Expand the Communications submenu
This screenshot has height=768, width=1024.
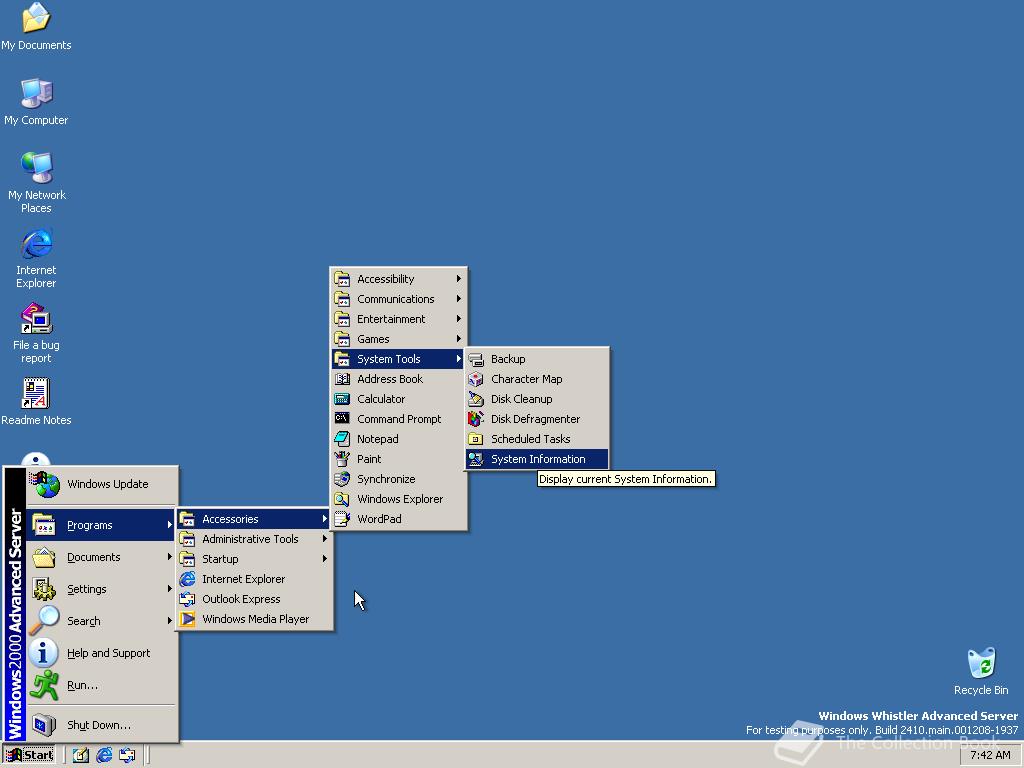[x=398, y=299]
